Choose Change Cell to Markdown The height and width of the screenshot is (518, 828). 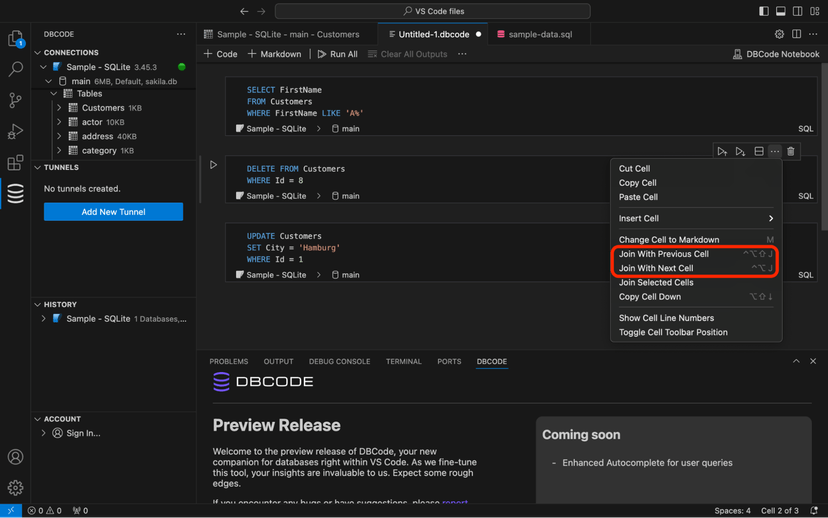(x=696, y=240)
